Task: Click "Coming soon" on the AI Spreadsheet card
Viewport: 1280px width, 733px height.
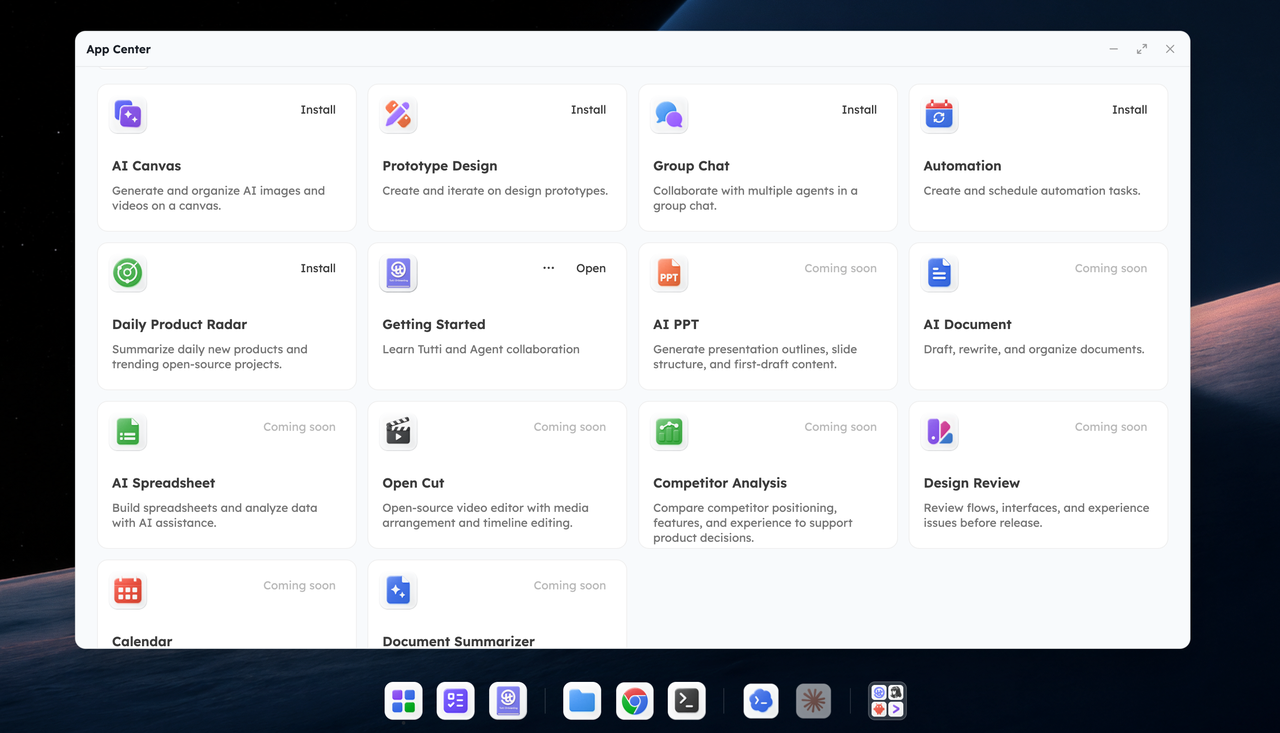Action: (299, 427)
